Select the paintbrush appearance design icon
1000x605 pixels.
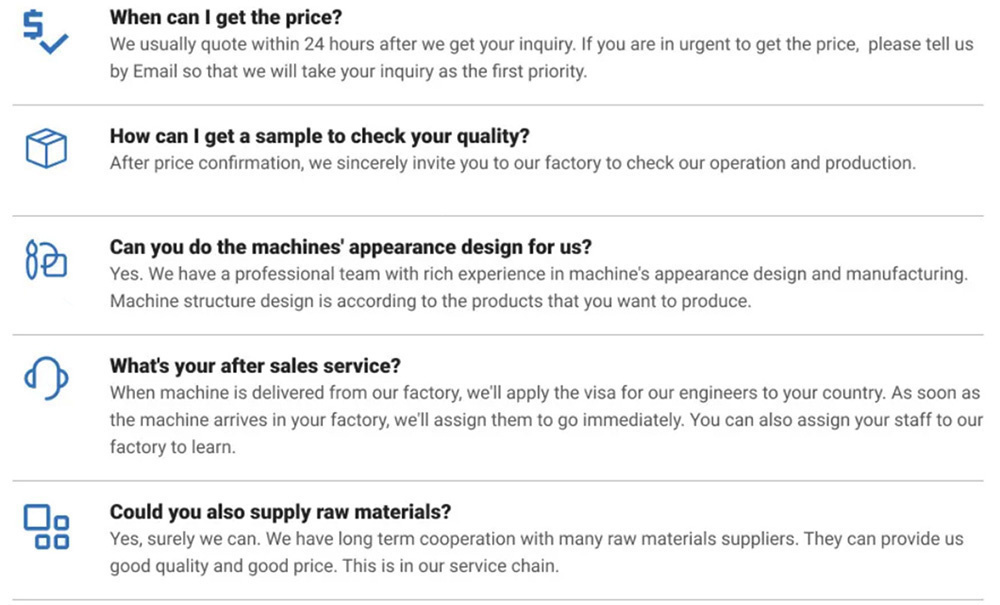(45, 260)
